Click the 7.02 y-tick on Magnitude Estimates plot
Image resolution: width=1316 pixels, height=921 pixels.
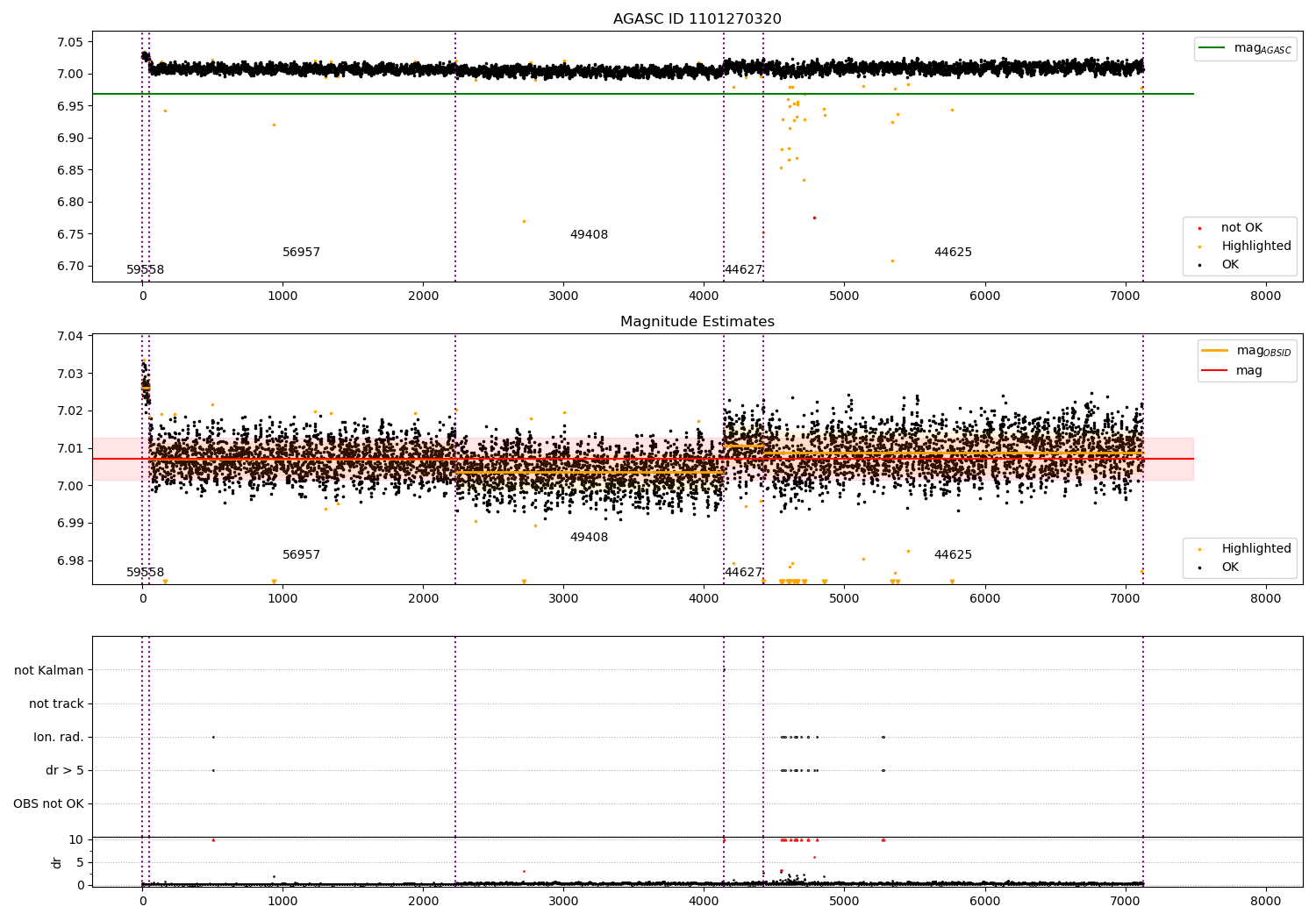pos(70,411)
